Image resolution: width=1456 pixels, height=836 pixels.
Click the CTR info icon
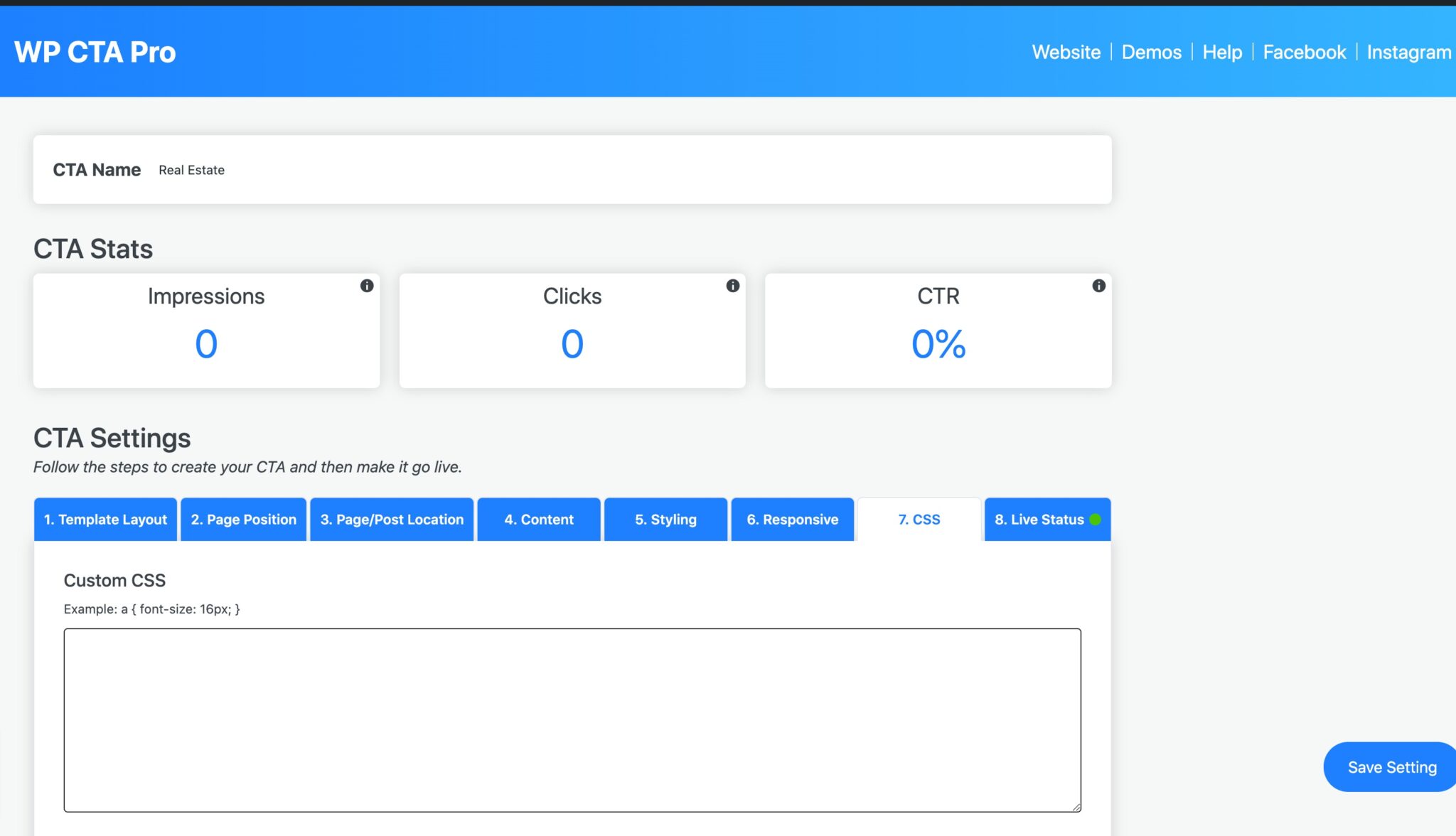1099,286
